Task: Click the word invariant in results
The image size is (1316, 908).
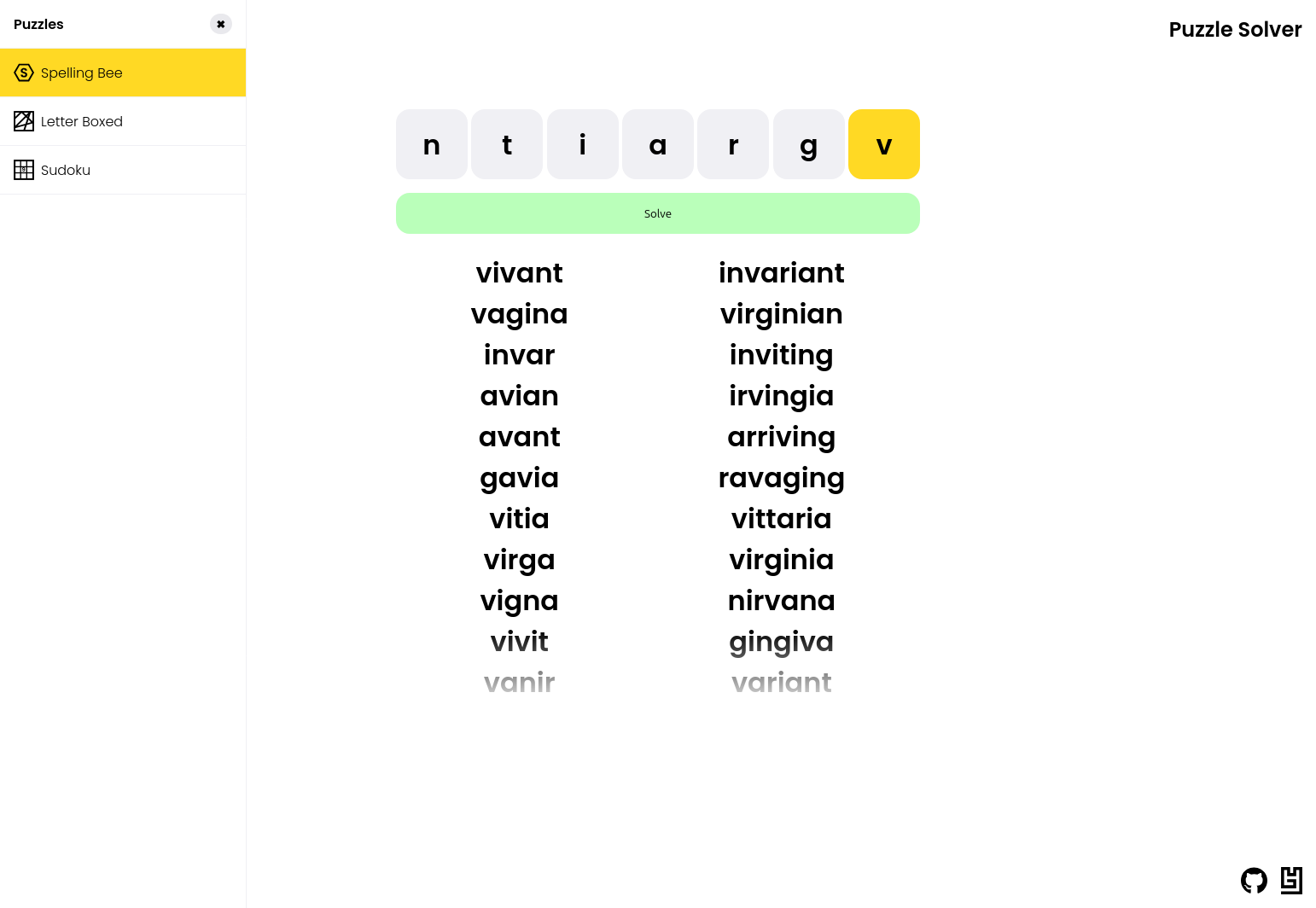Action: click(x=781, y=273)
